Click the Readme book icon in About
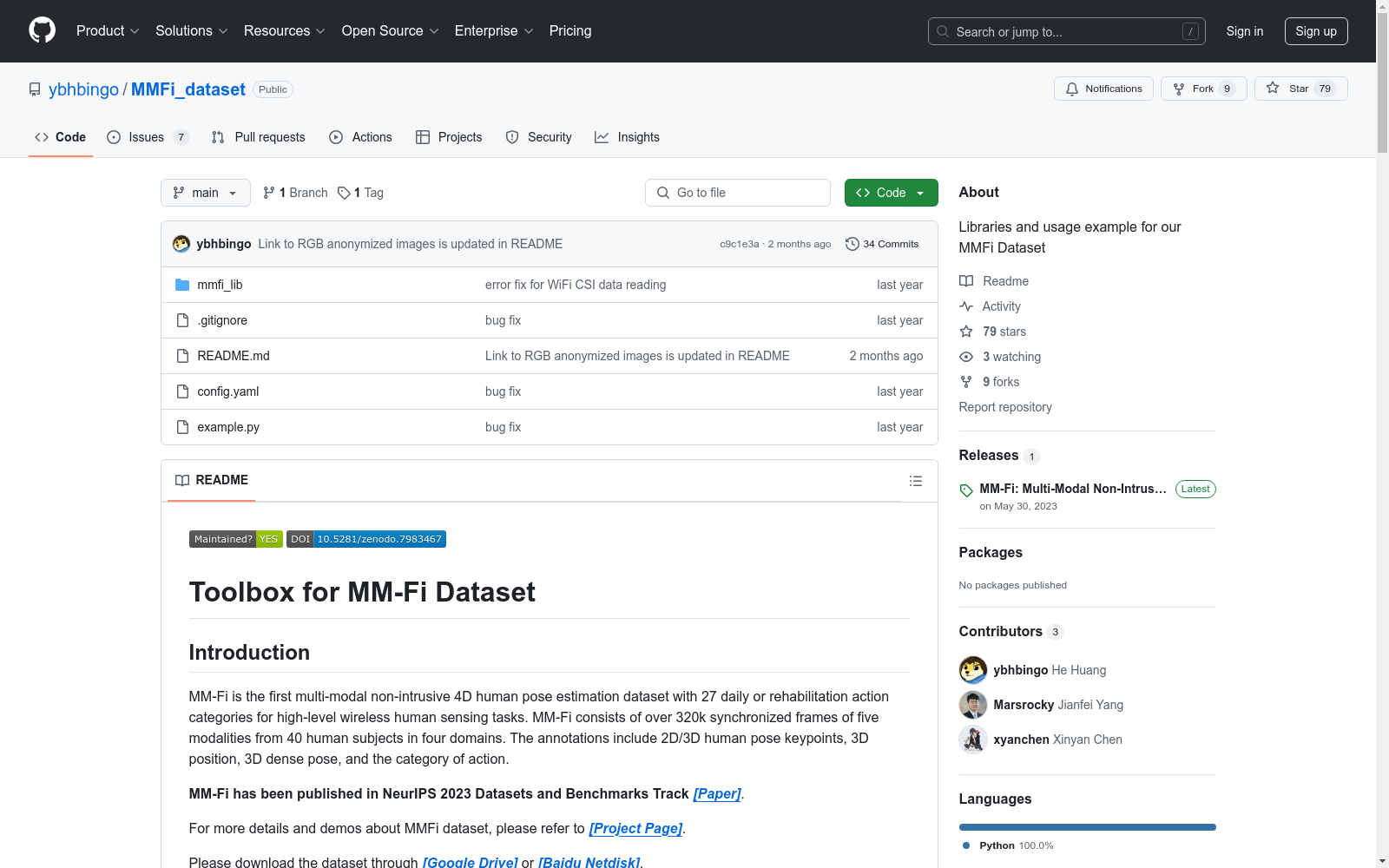This screenshot has height=868, width=1389. pos(966,281)
